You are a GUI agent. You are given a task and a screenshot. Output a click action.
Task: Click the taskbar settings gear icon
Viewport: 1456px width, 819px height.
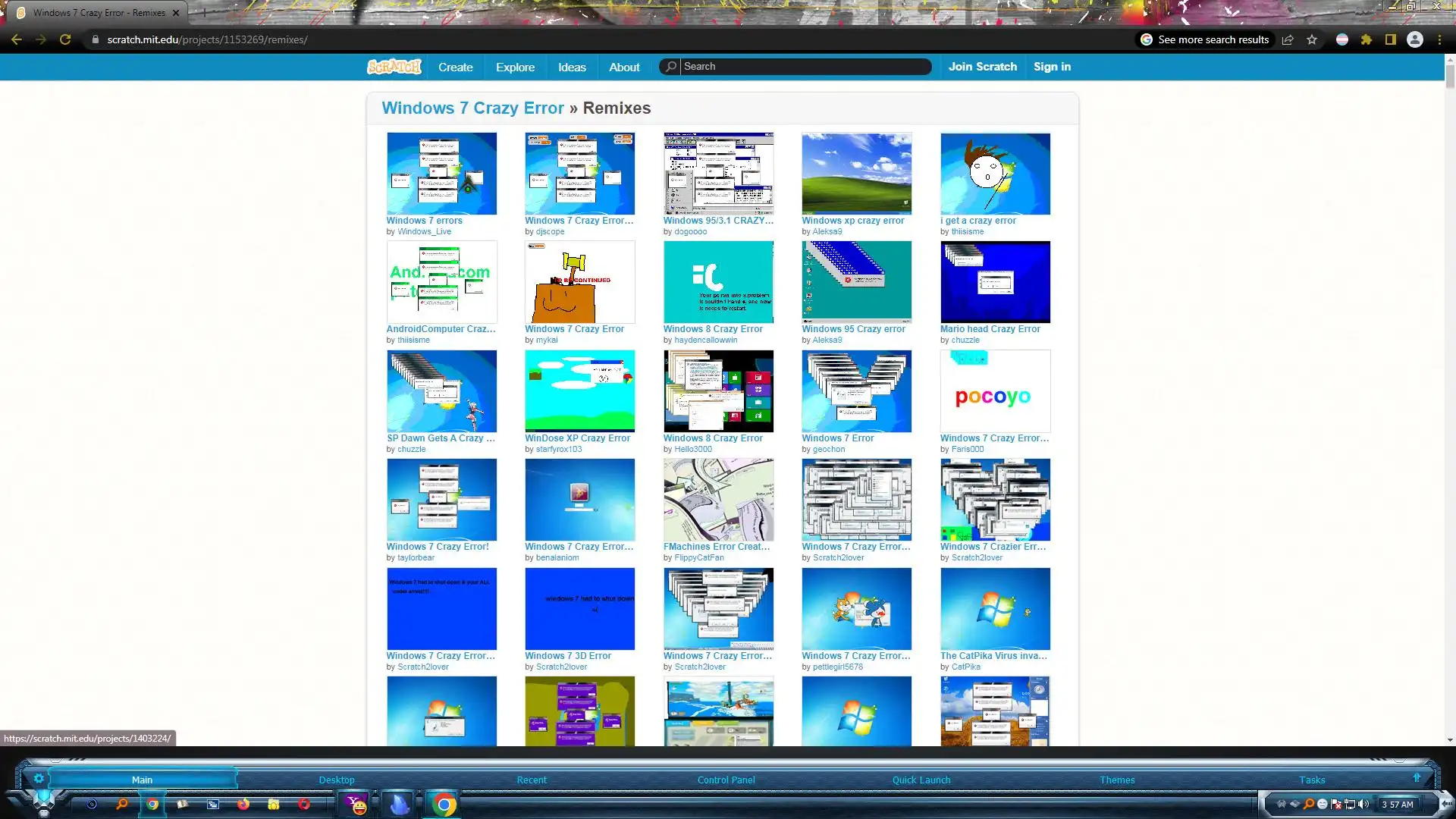(x=39, y=779)
